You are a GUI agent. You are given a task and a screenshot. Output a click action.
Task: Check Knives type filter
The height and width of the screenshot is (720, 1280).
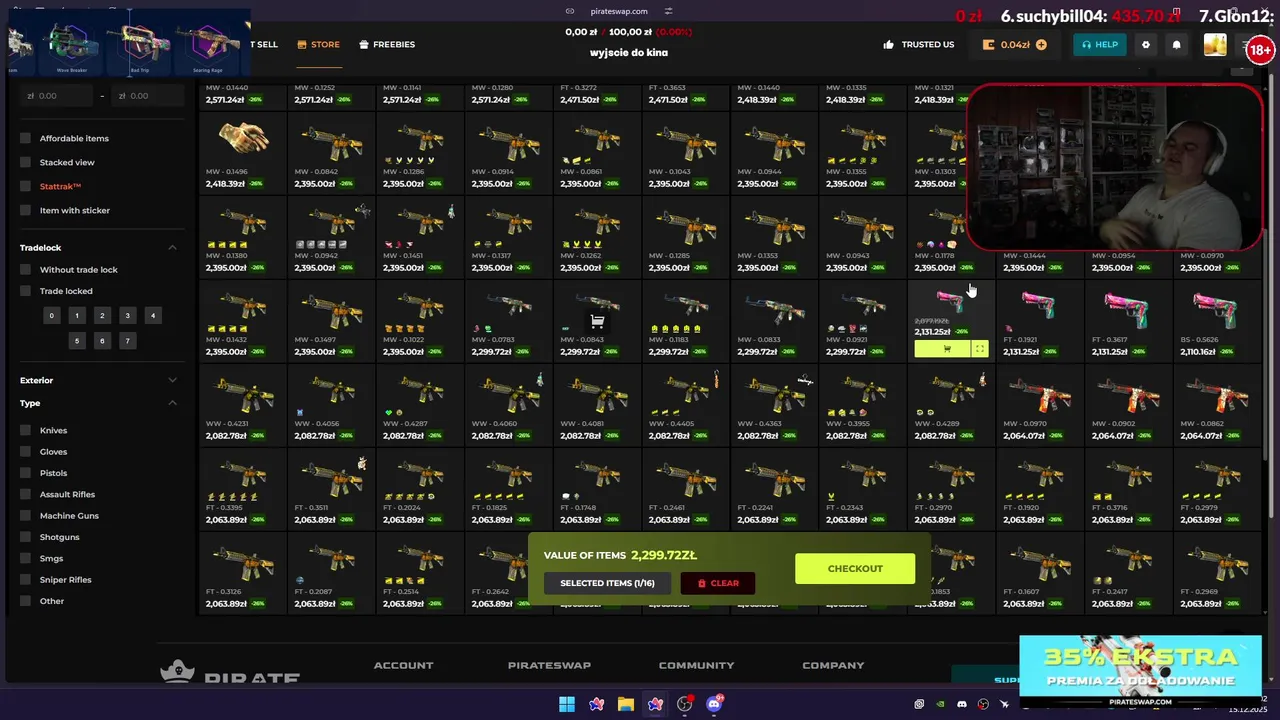[x=26, y=430]
